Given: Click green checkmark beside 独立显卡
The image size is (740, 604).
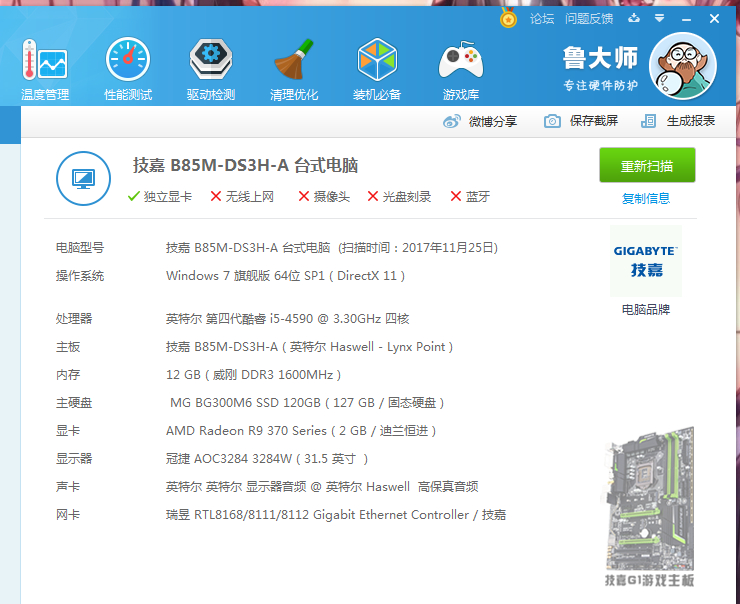Looking at the screenshot, I should (134, 196).
